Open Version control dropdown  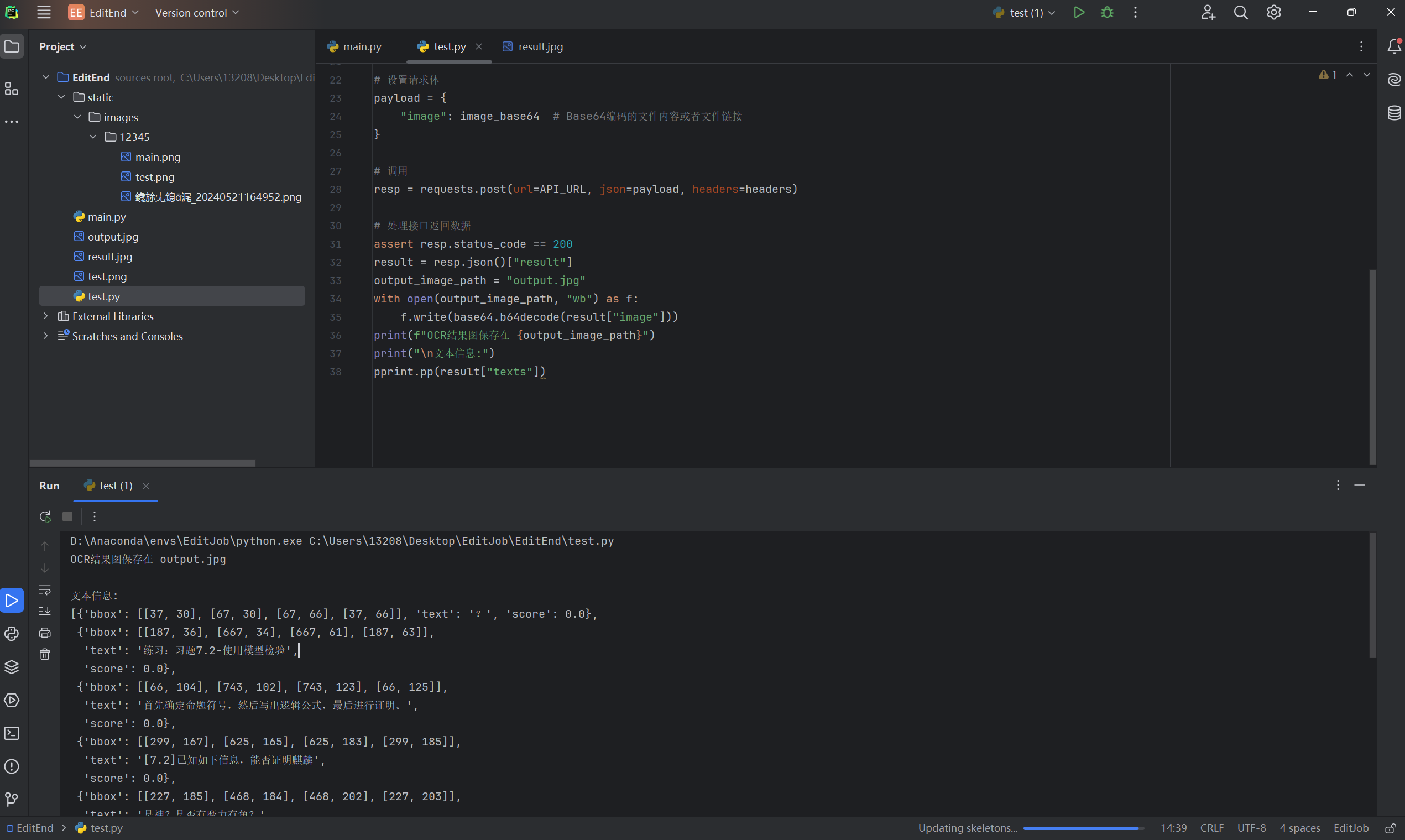197,13
